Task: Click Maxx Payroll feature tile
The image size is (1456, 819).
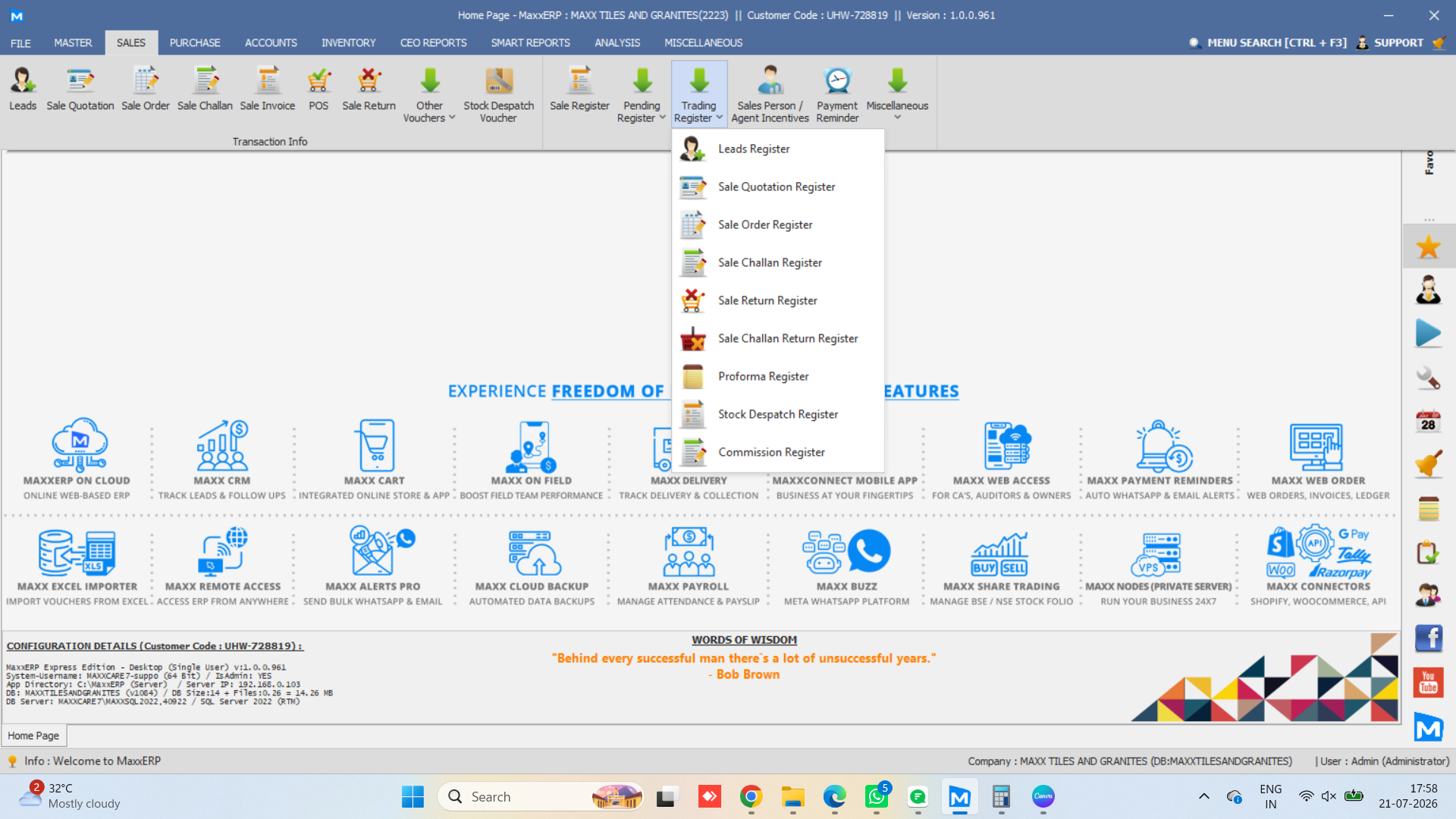Action: [x=689, y=566]
